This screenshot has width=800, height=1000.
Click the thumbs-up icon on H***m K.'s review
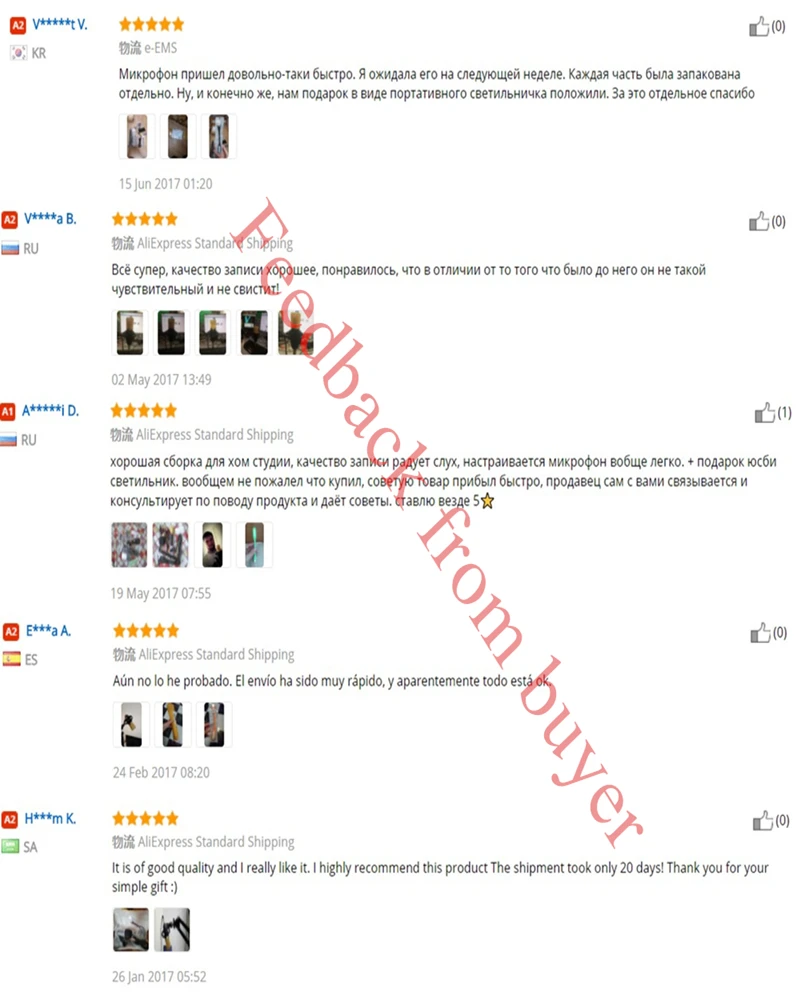pyautogui.click(x=762, y=820)
